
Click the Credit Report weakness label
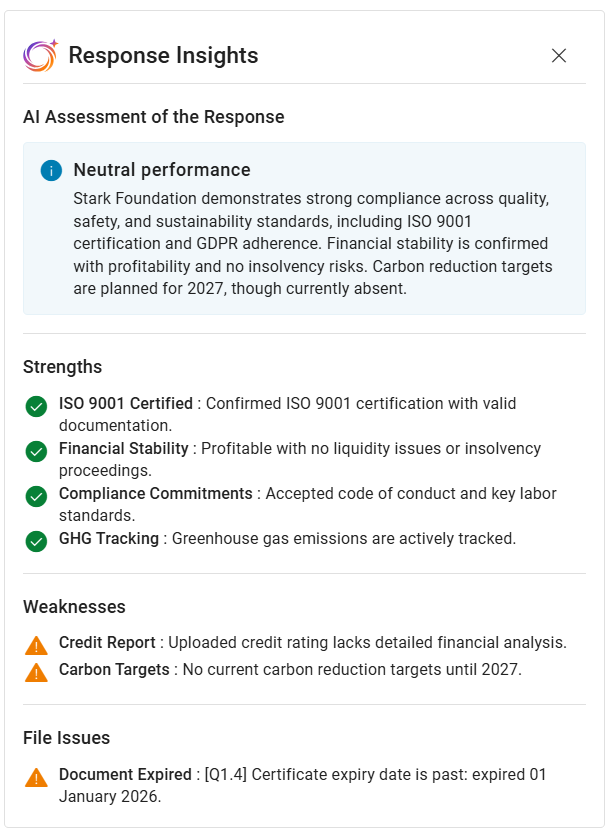click(x=107, y=642)
